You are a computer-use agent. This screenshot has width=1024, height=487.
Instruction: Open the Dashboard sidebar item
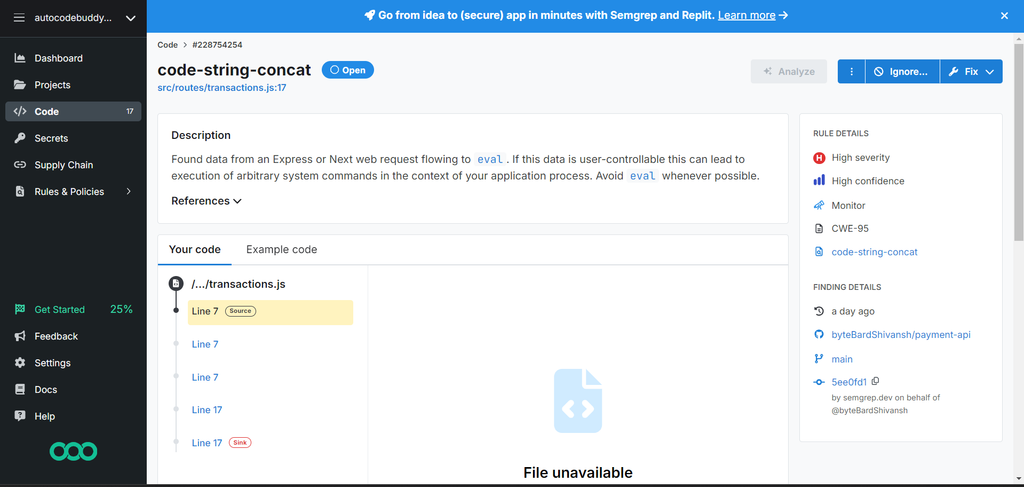point(73,58)
